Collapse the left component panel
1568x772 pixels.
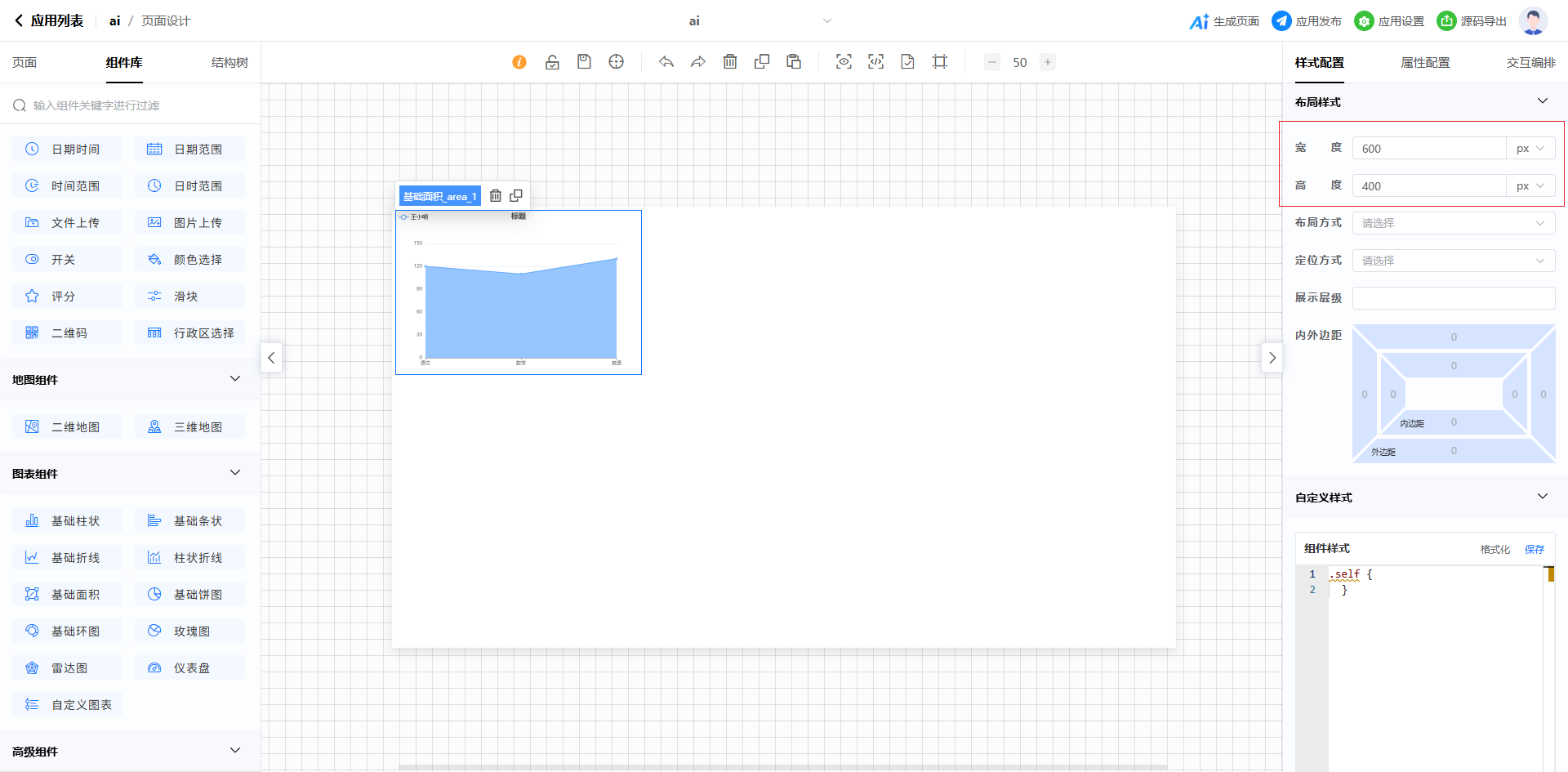[271, 358]
